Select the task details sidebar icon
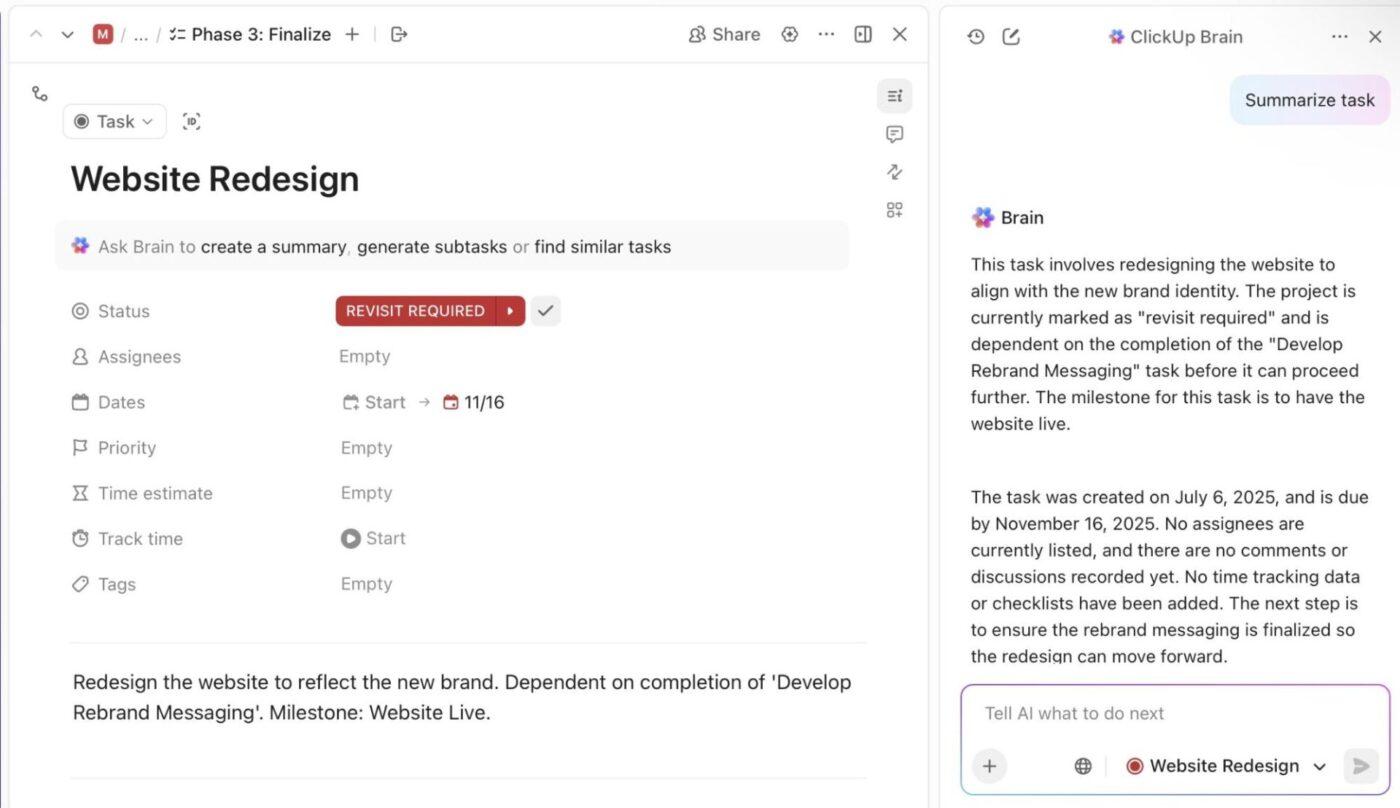 click(894, 96)
